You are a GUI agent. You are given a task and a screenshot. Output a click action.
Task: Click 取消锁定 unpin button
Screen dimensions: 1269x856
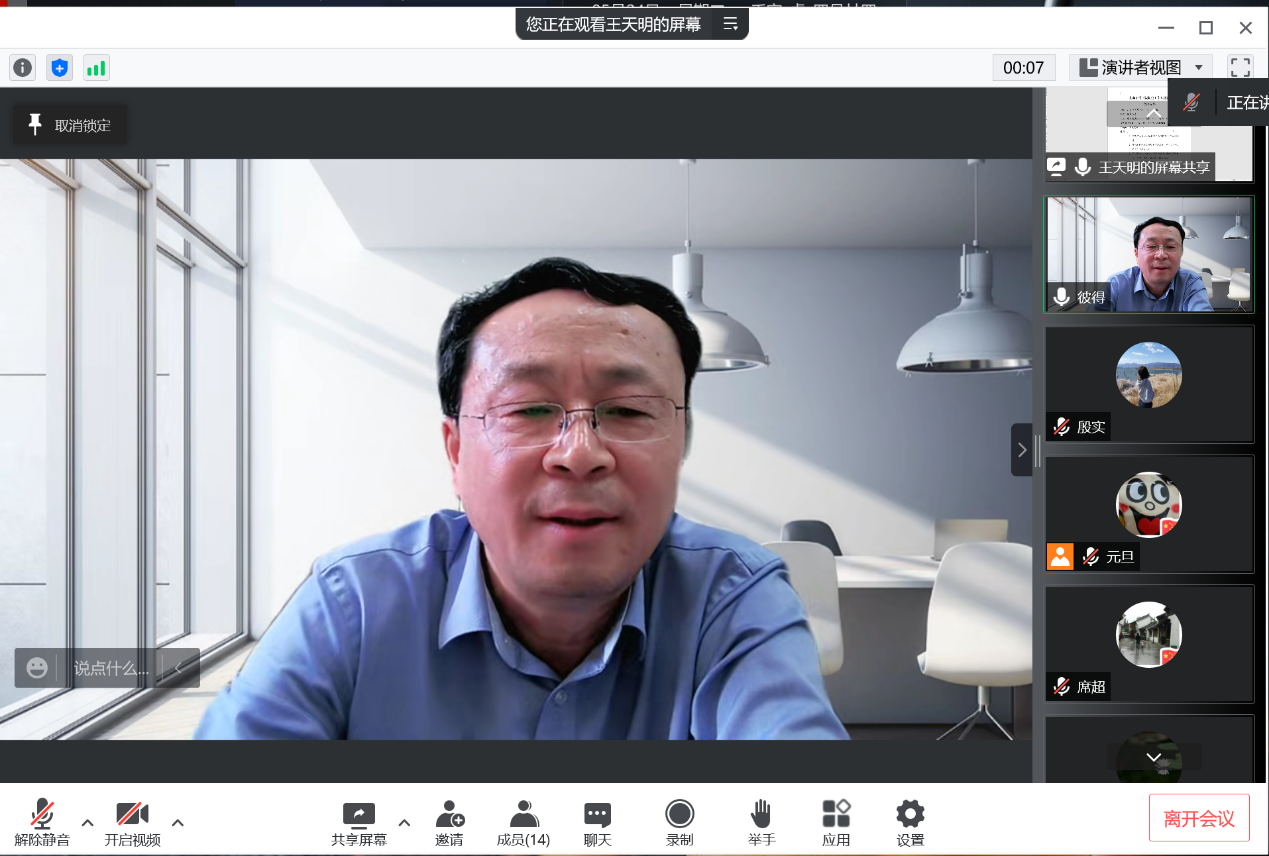[69, 125]
